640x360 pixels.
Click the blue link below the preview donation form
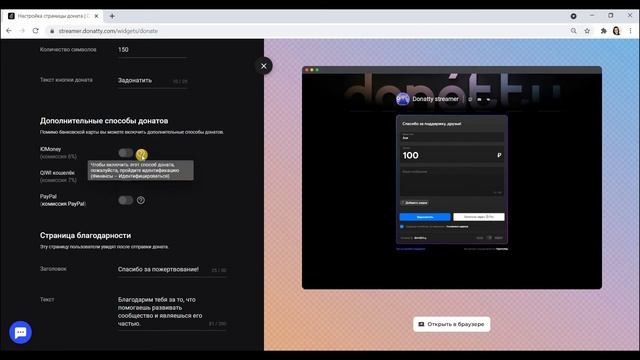[411, 249]
